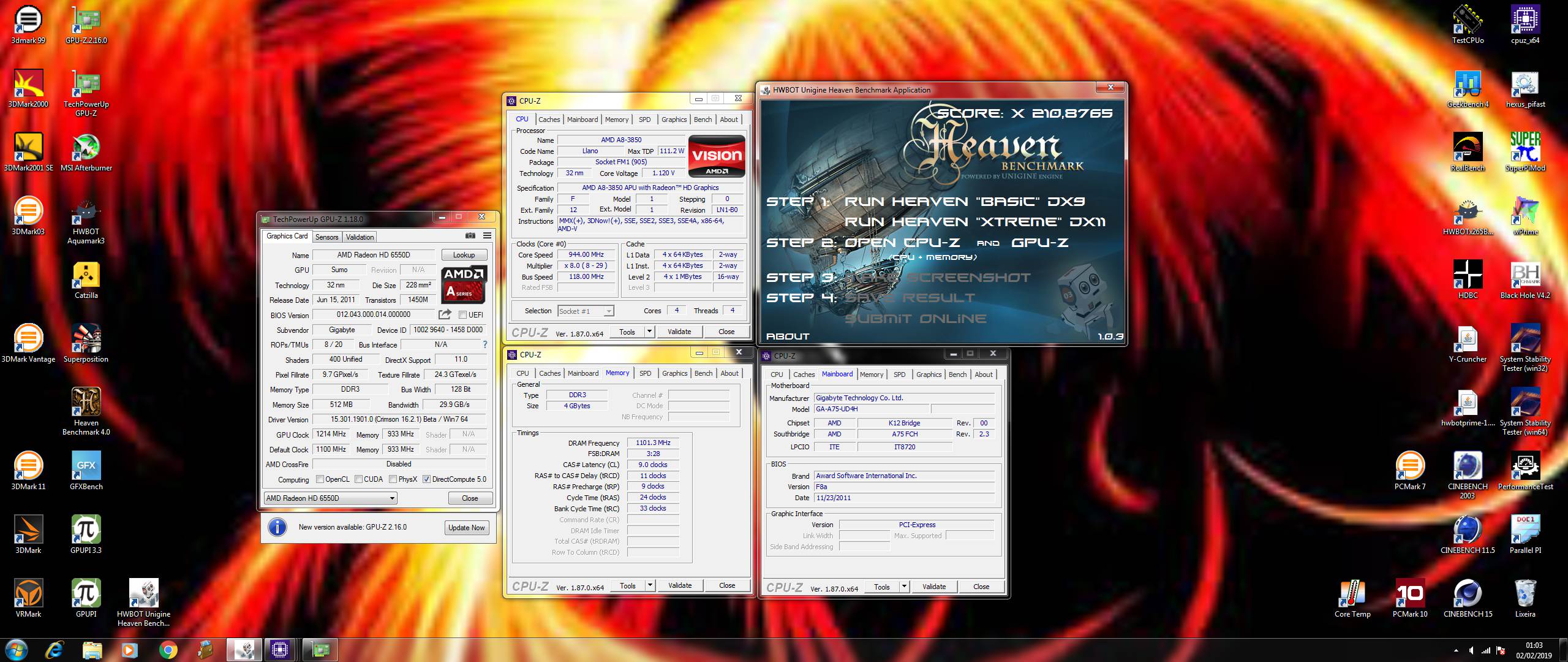This screenshot has width=1568, height=662.
Task: Click Update Now button for GPU-Z
Action: (466, 528)
